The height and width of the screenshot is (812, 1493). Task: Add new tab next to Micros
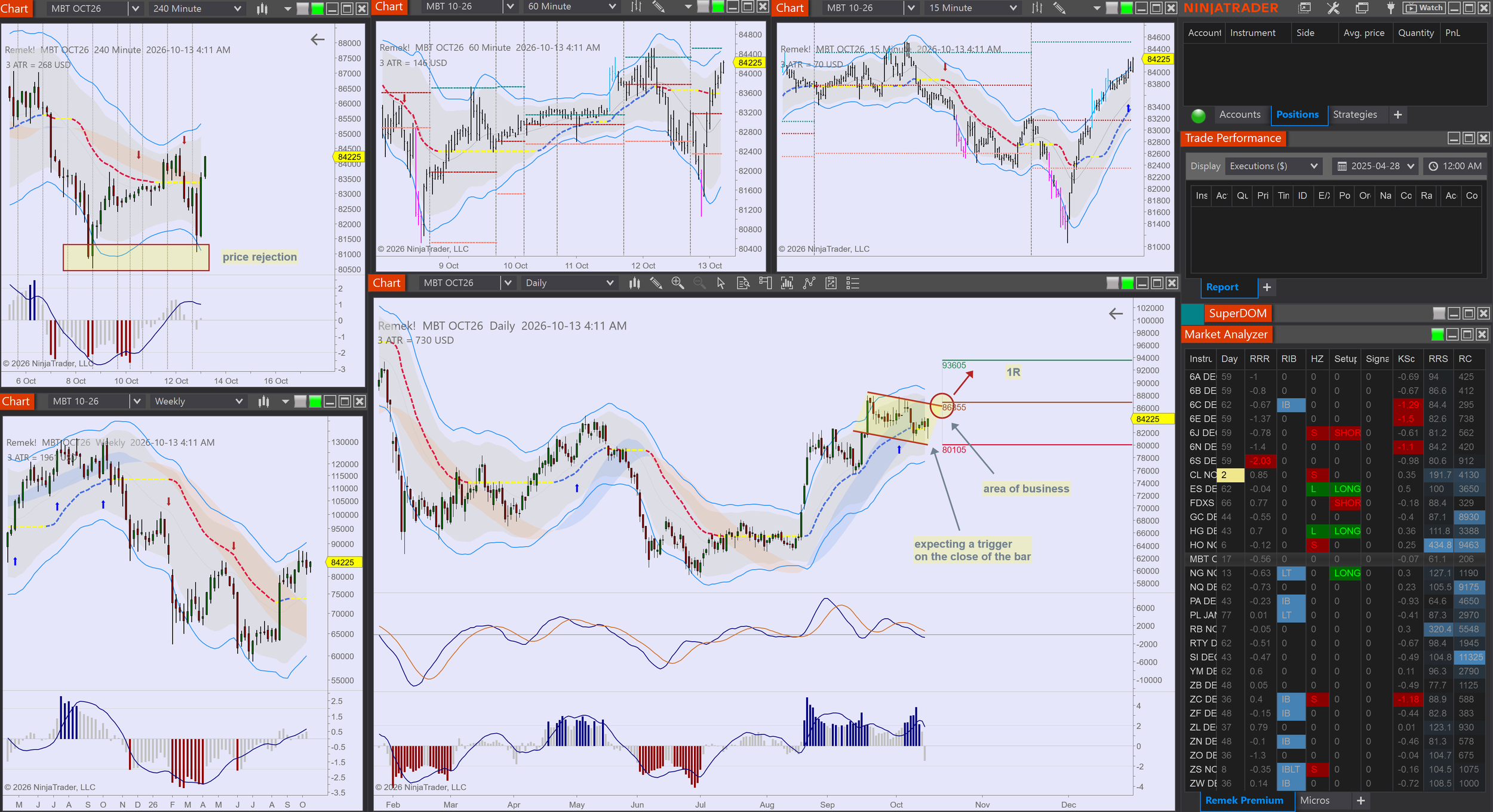[x=1360, y=800]
